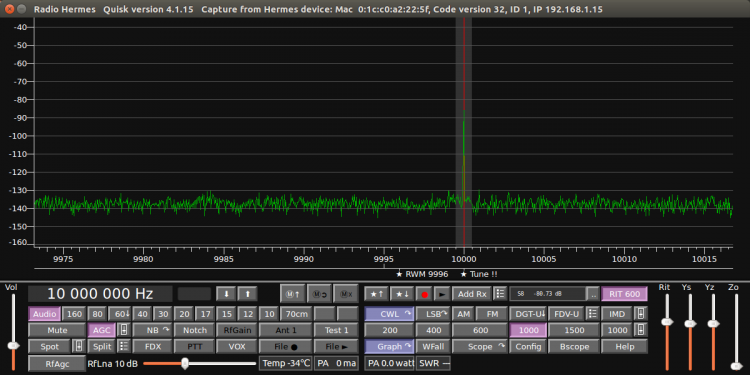Image resolution: width=750 pixels, height=375 pixels.
Task: Click the memory recall cycle button
Action: [319, 294]
